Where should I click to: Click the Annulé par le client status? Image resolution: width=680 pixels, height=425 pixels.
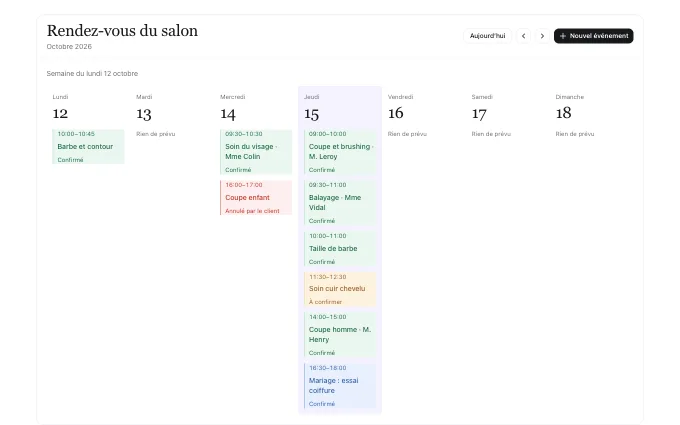pyautogui.click(x=252, y=211)
